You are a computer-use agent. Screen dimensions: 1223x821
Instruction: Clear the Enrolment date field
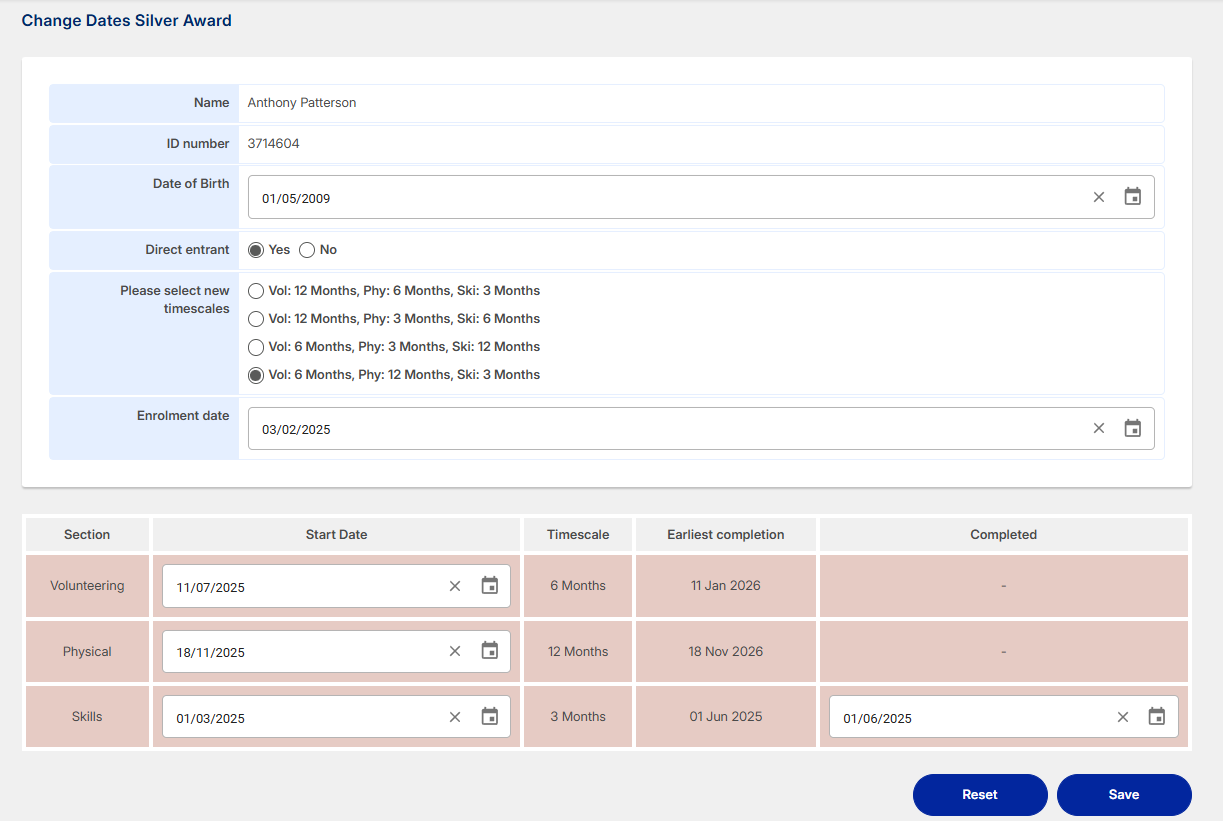[x=1099, y=428]
